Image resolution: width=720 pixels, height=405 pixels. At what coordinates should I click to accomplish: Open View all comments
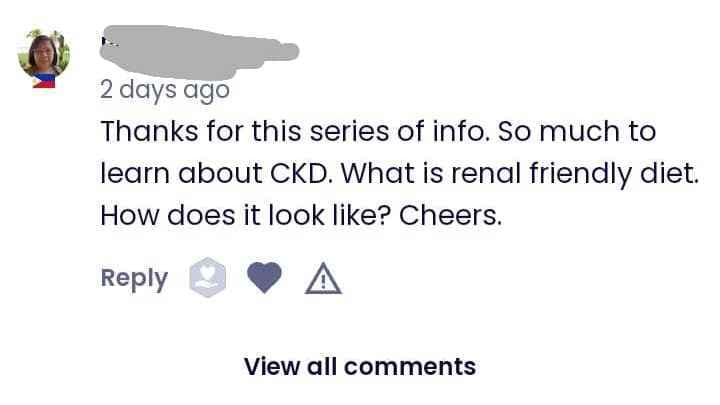tap(360, 366)
